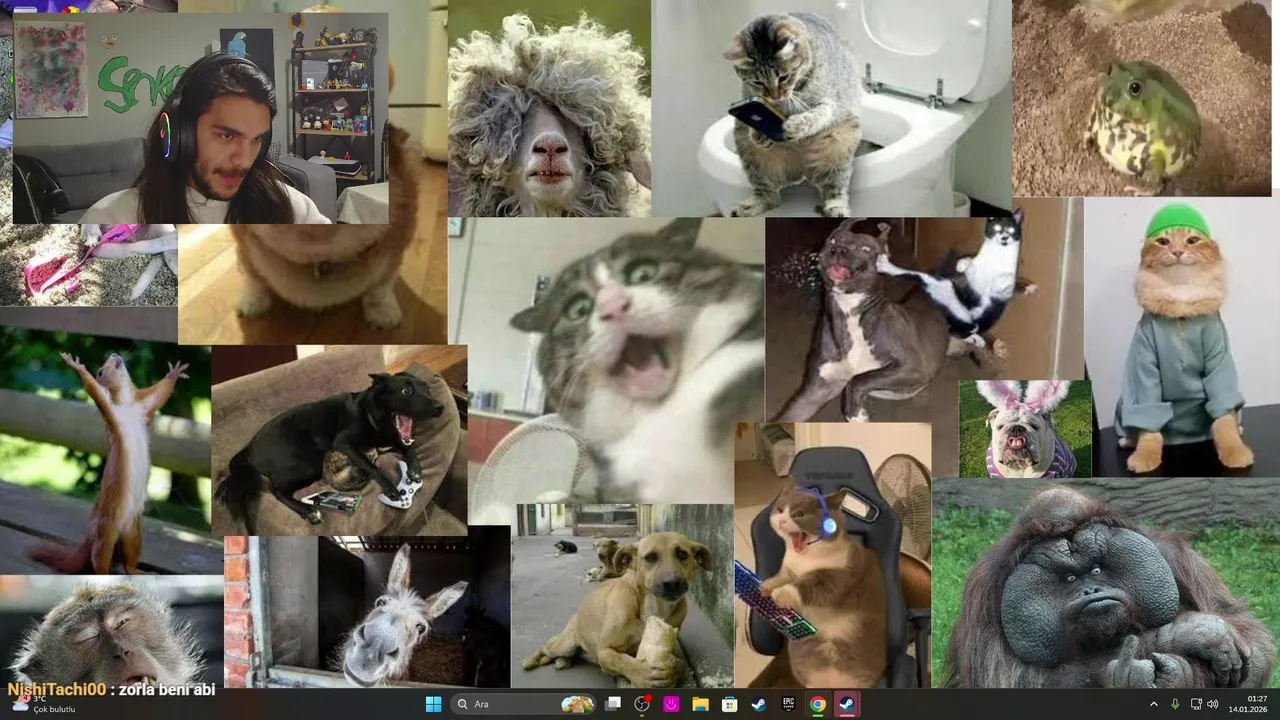Open the pink smiley app in taskbar

coord(671,704)
